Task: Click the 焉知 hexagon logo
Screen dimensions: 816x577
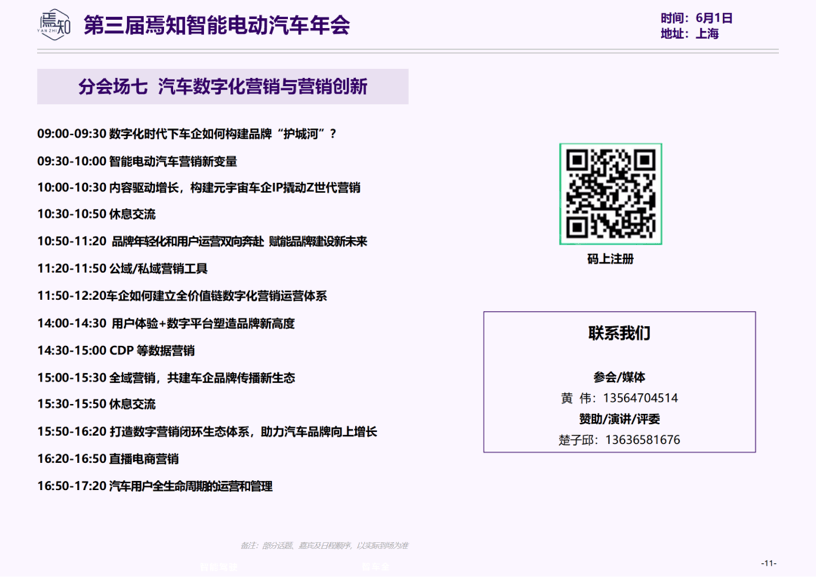Action: tap(54, 24)
